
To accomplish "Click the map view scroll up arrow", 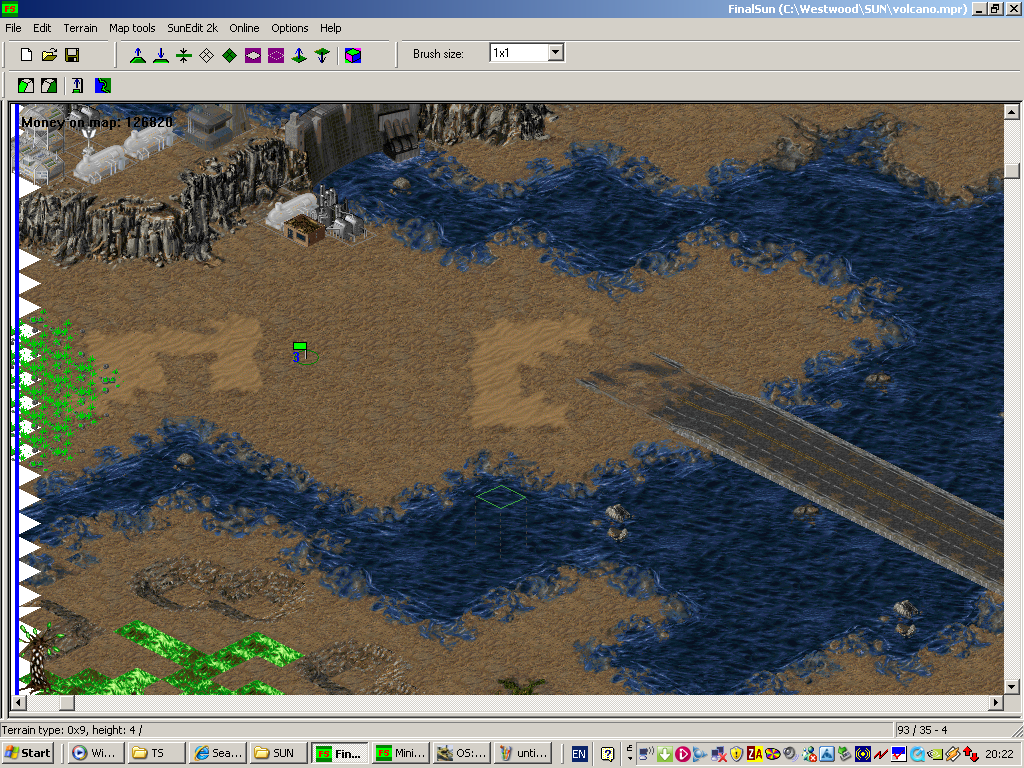I will [x=1012, y=112].
